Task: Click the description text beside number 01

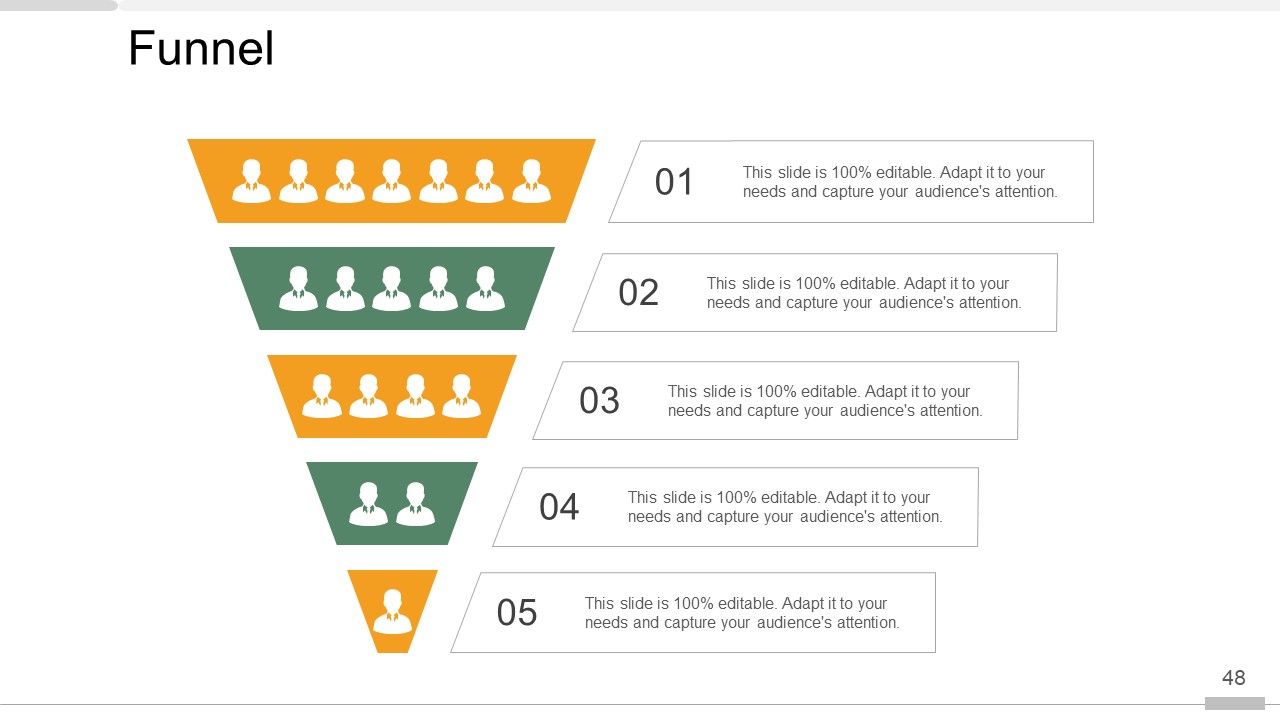Action: (899, 182)
